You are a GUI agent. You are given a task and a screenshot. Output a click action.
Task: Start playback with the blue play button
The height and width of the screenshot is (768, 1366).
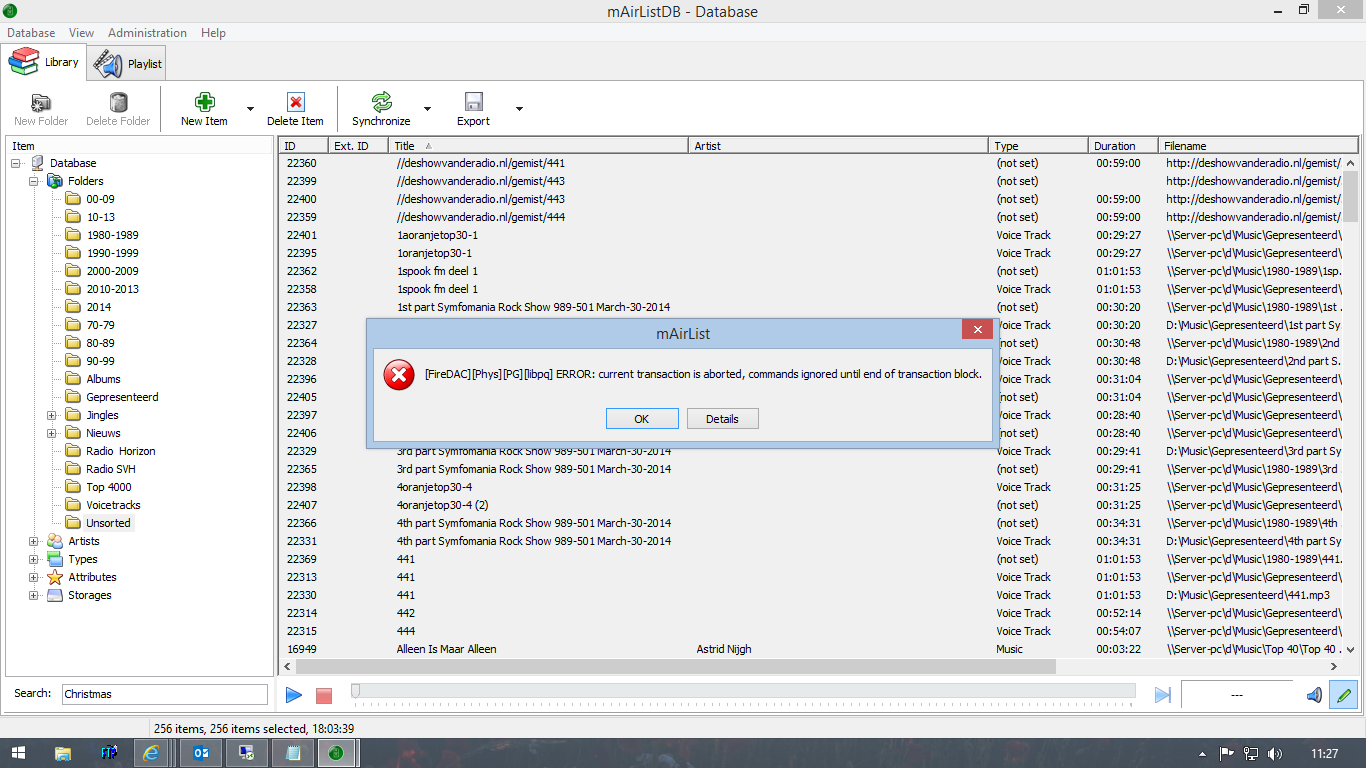click(x=294, y=695)
